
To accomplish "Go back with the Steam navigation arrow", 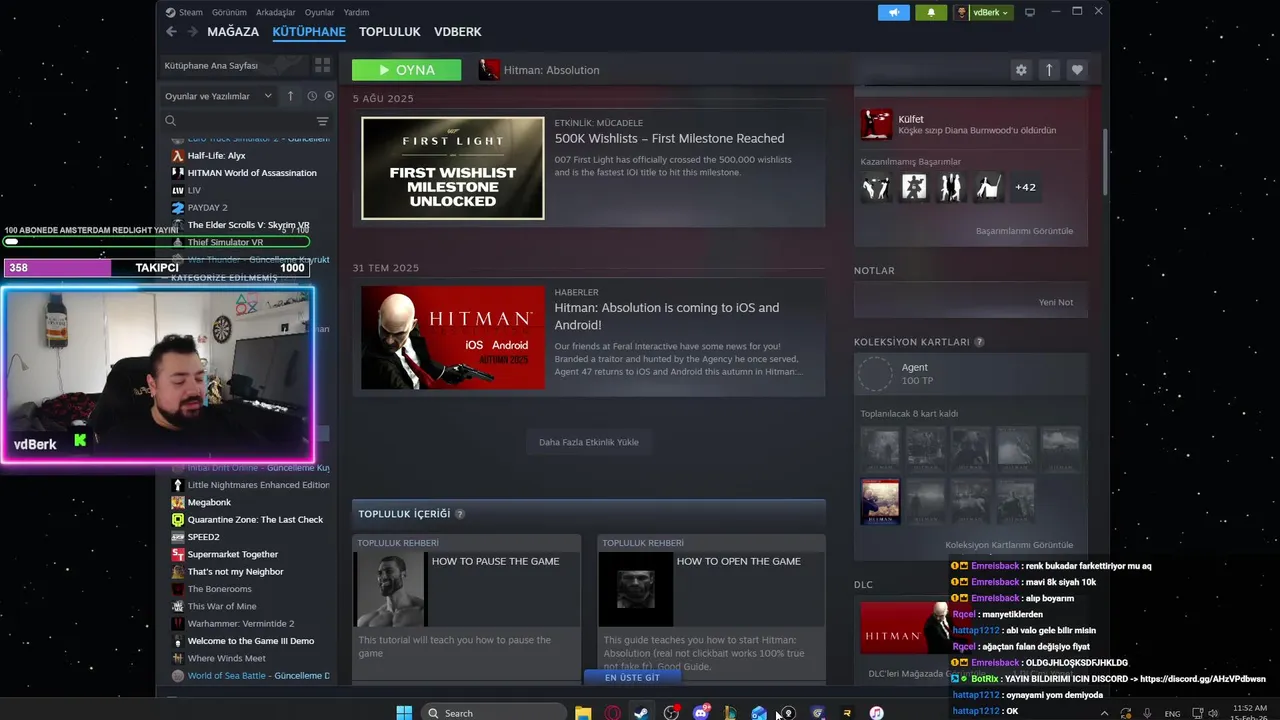I will pyautogui.click(x=171, y=32).
